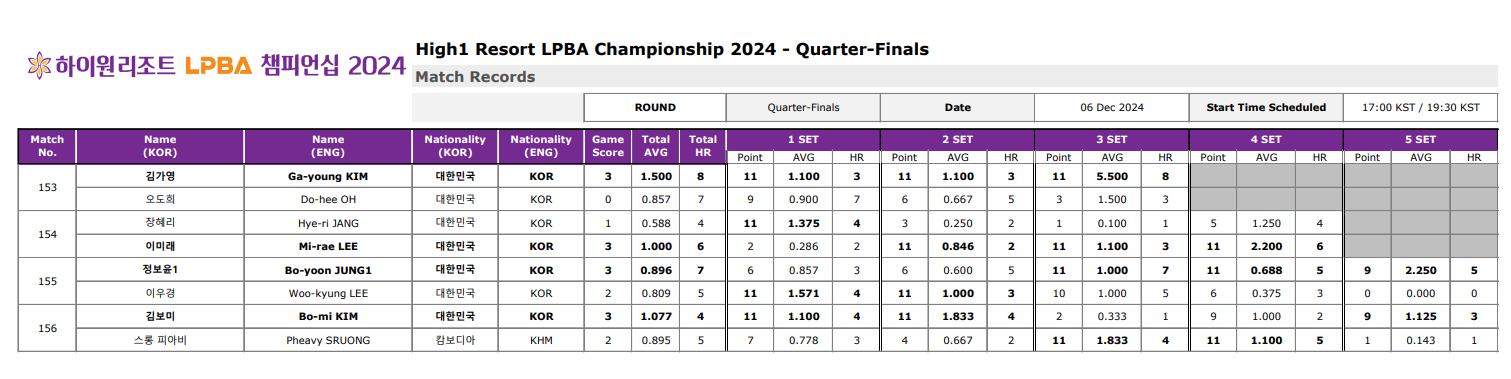Click the 5.500 average in 3 SET

(x=1112, y=176)
